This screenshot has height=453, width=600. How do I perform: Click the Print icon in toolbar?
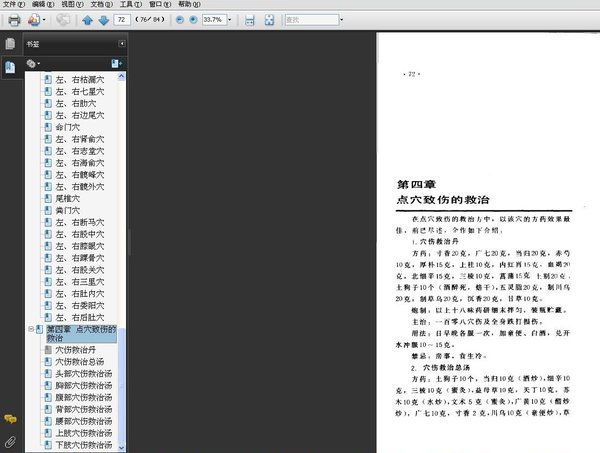14,20
